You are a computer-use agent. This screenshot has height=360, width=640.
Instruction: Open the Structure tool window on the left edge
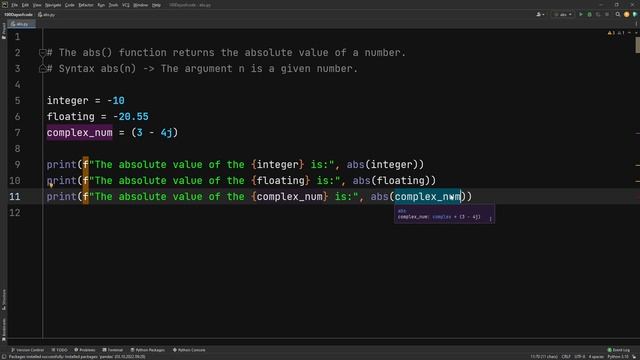4,299
